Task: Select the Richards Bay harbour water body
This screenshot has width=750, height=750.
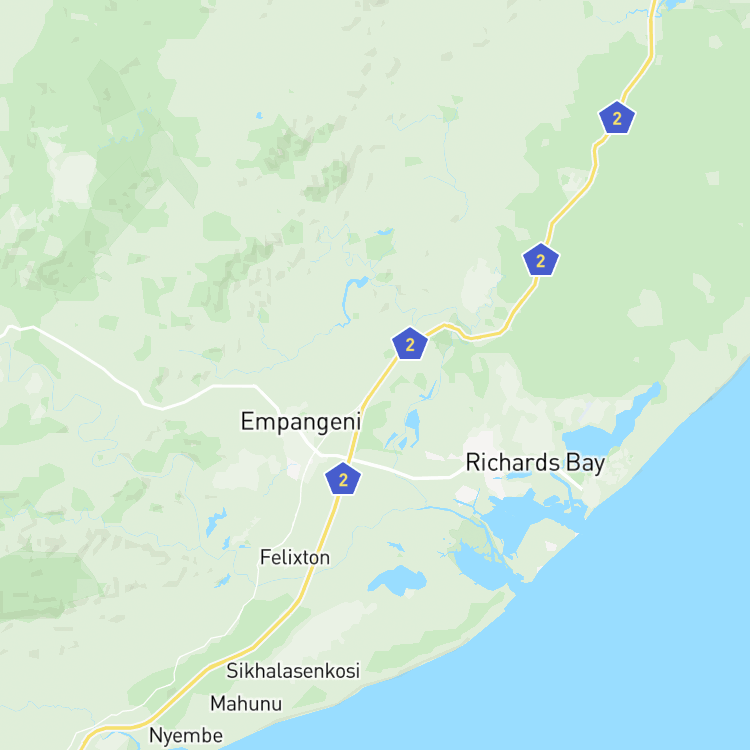Action: pyautogui.click(x=519, y=519)
